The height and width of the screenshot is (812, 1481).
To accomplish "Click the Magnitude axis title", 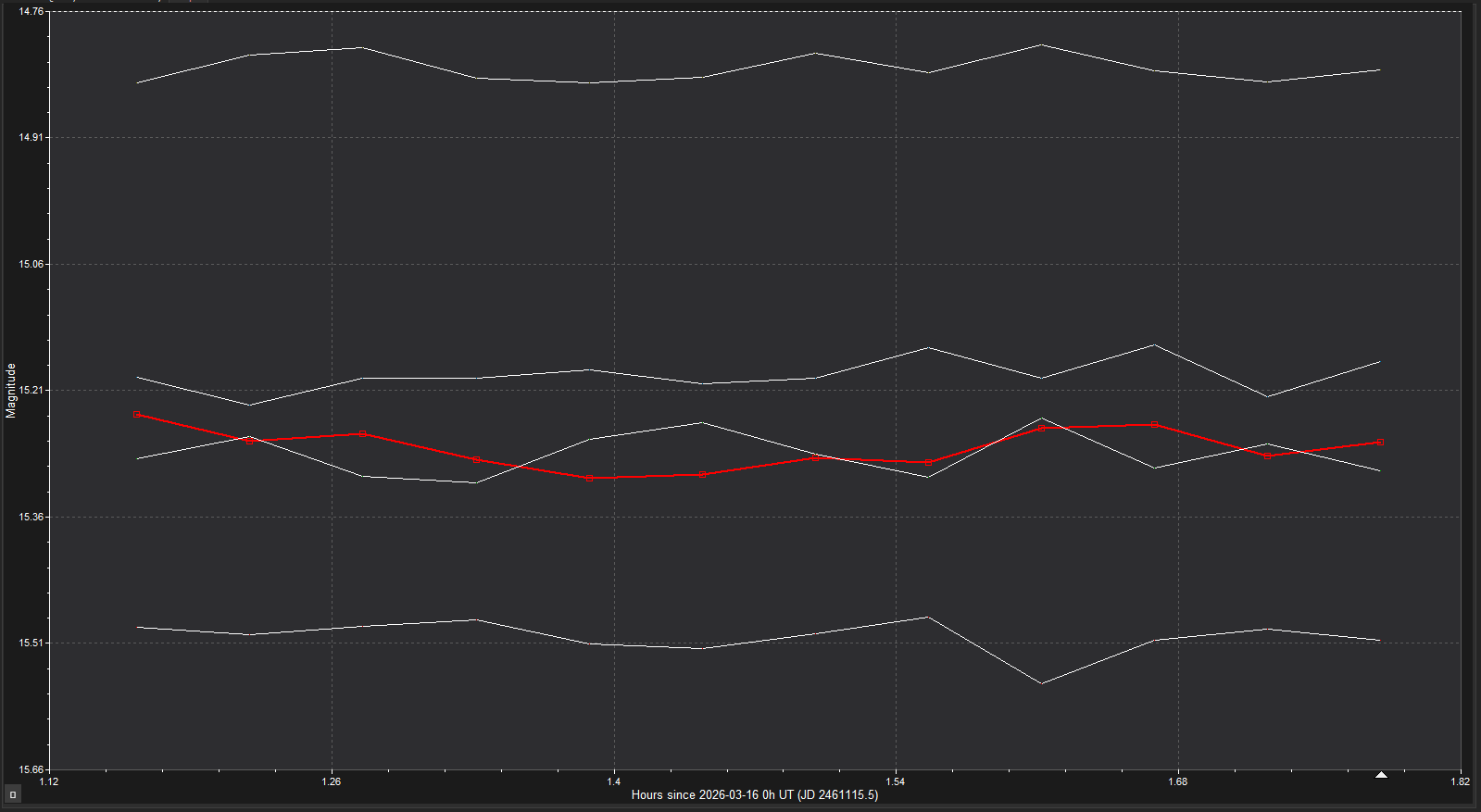I will coord(11,391).
